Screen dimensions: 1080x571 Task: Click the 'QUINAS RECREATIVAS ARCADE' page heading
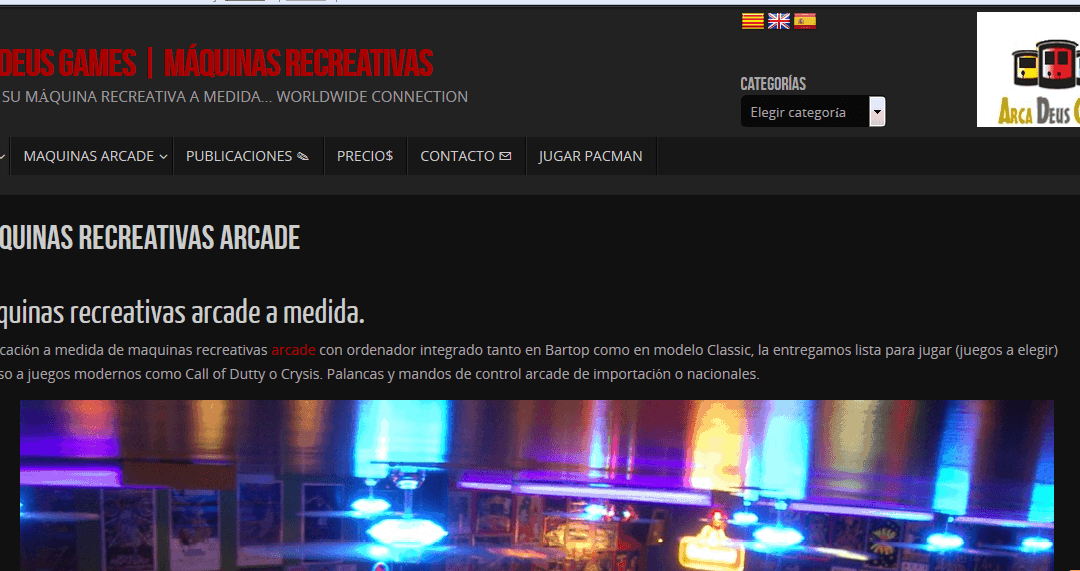149,238
